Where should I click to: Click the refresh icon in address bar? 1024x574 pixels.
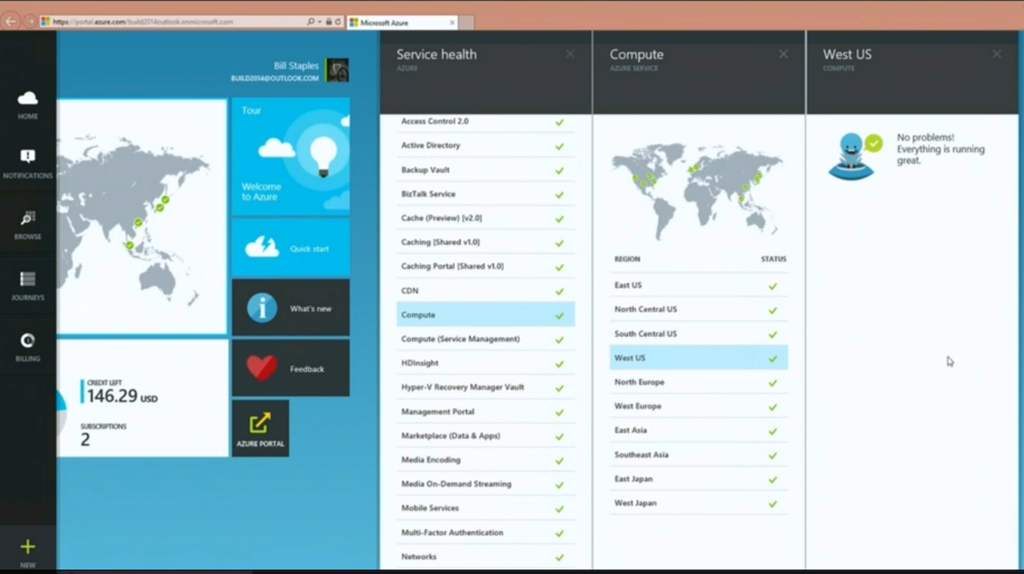click(338, 22)
